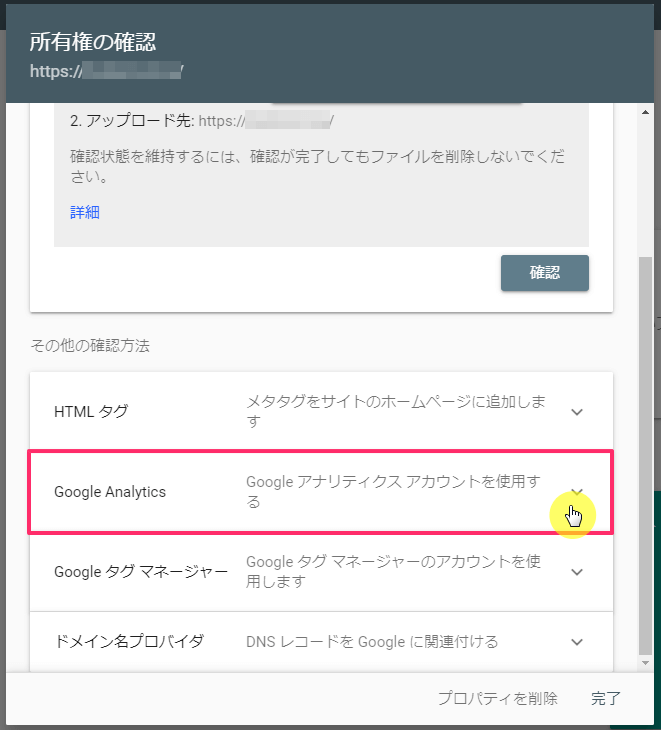Image resolution: width=661 pixels, height=730 pixels.
Task: Select the Google Analytics method label
Action: point(110,492)
